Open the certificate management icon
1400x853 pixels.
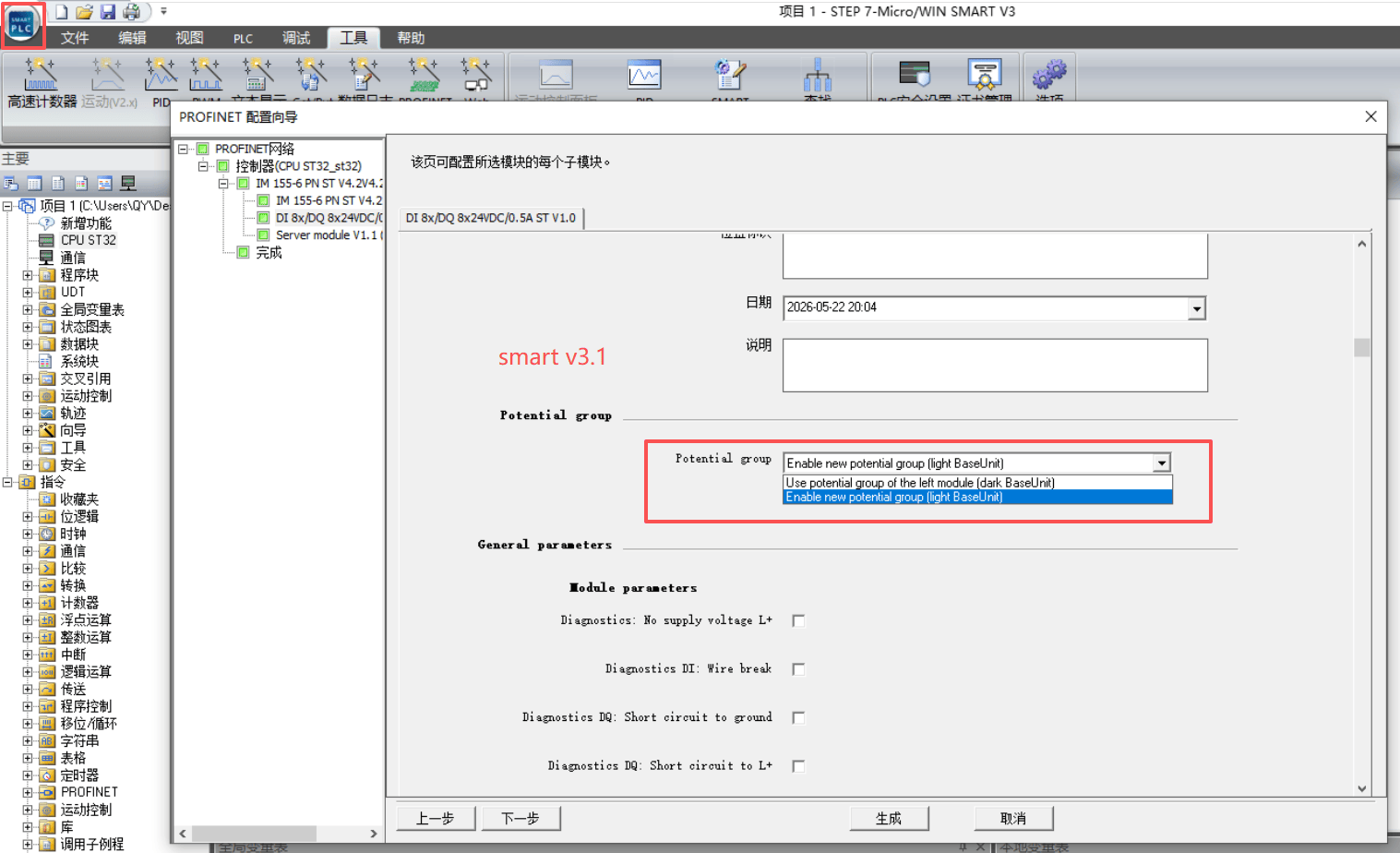coord(985,76)
